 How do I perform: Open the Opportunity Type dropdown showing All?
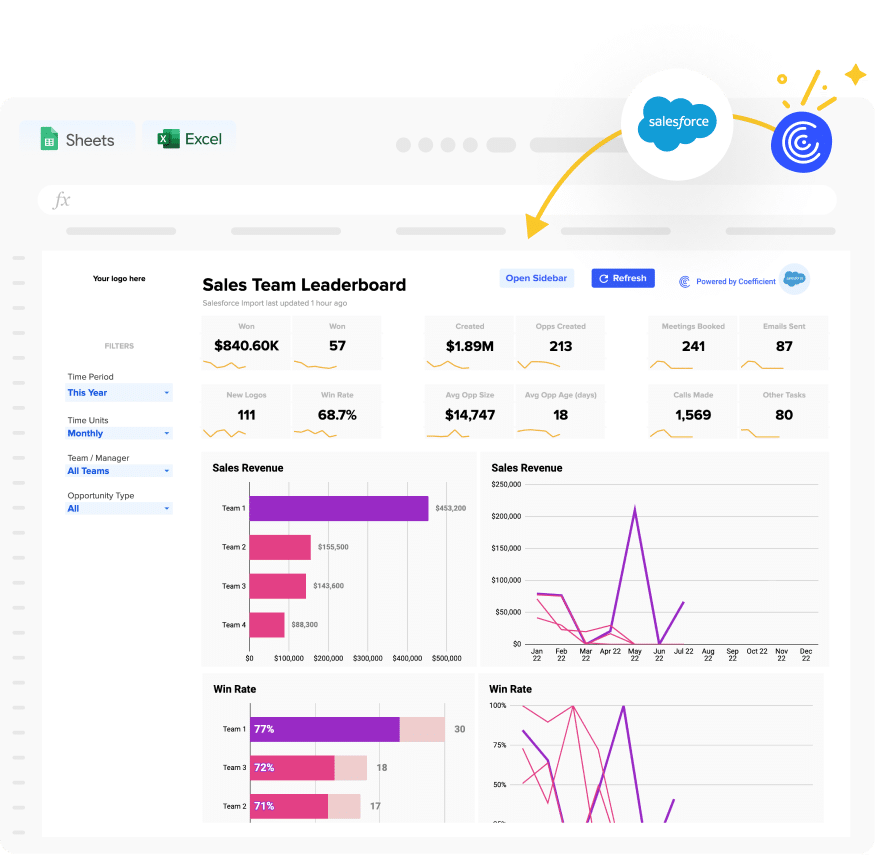(119, 508)
